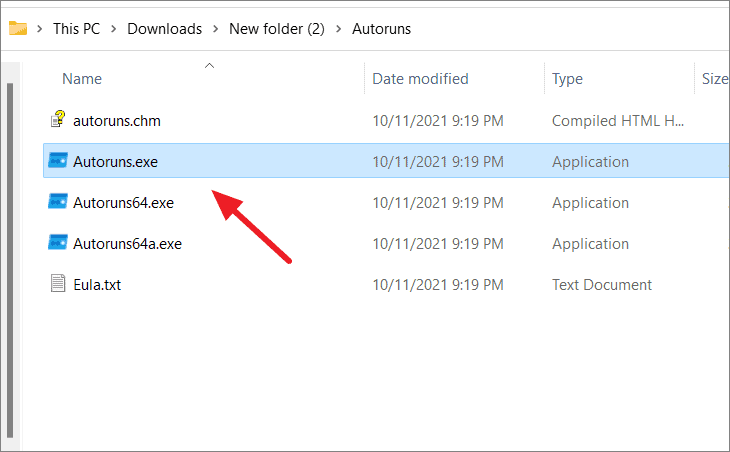The height and width of the screenshot is (452, 730).
Task: Click chevron before This PC breadcrumb
Action: tap(40, 29)
